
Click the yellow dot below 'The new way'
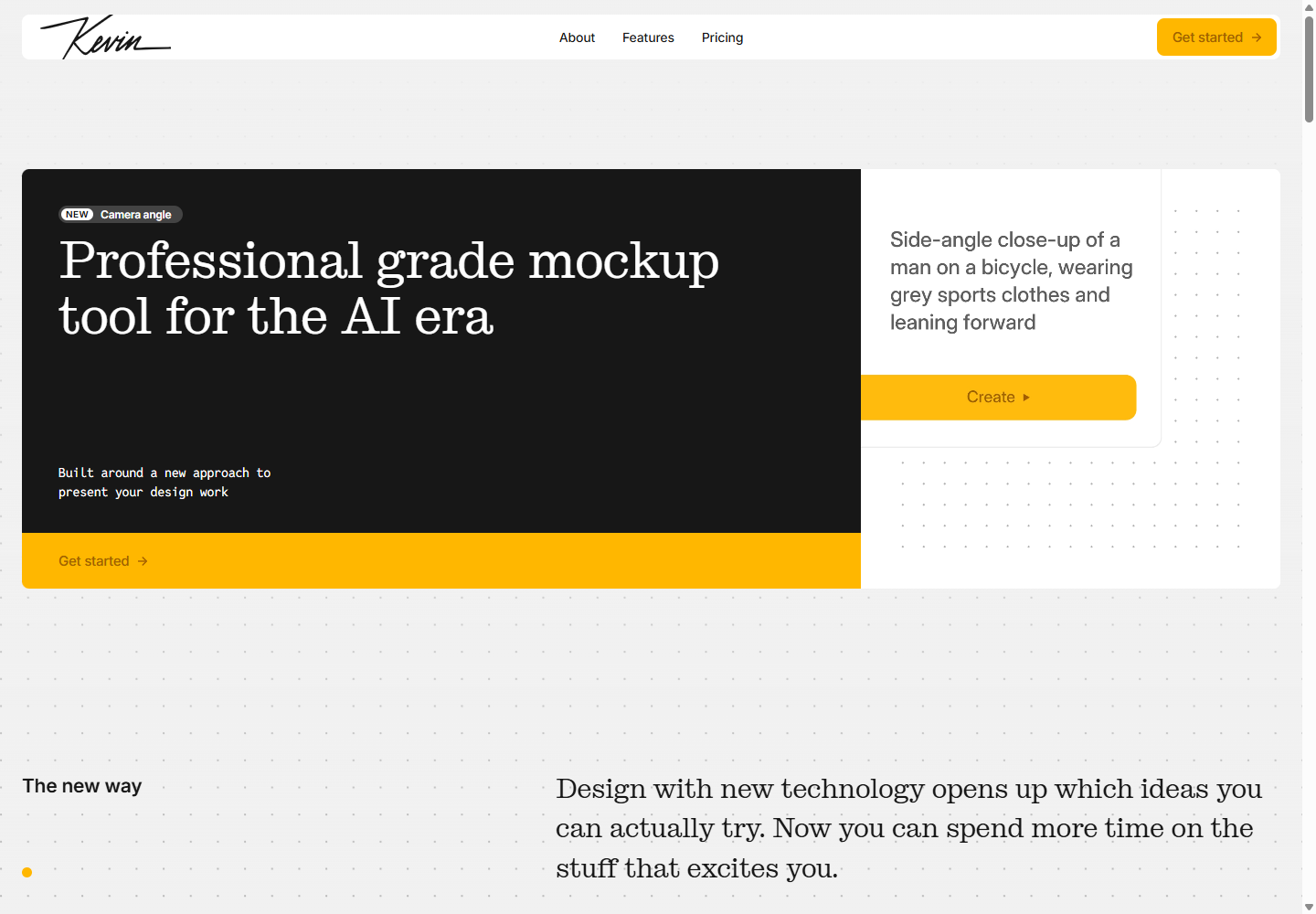point(27,872)
